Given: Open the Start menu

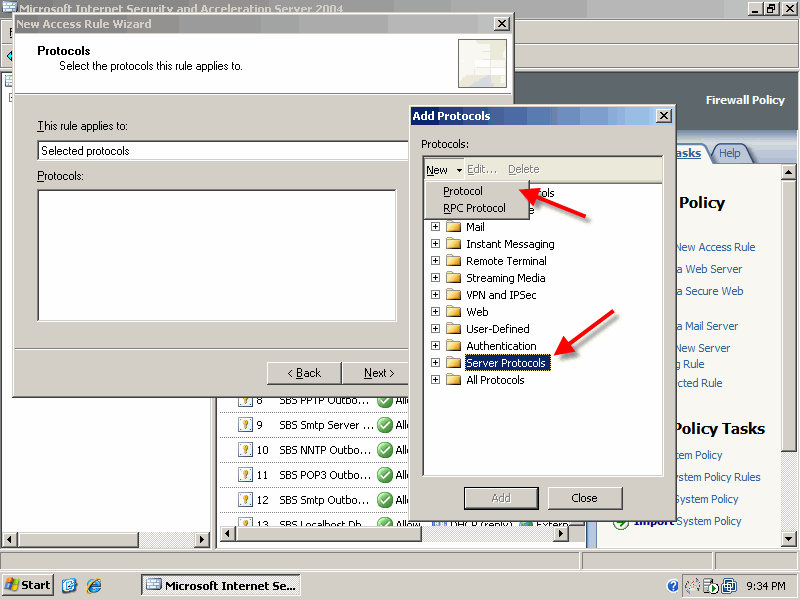Looking at the screenshot, I should [x=28, y=585].
